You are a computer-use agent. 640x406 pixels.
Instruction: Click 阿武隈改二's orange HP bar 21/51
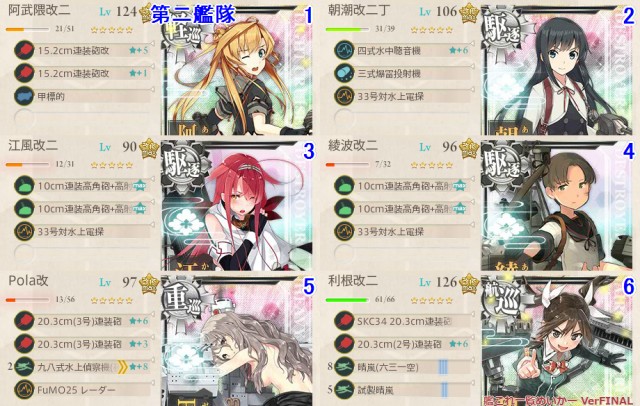coord(27,29)
